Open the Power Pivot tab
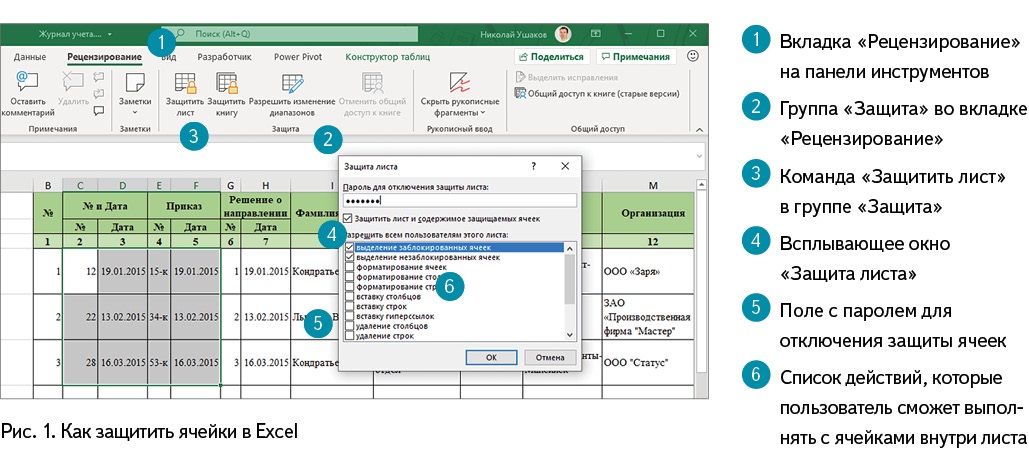The image size is (1029, 452). 298,57
